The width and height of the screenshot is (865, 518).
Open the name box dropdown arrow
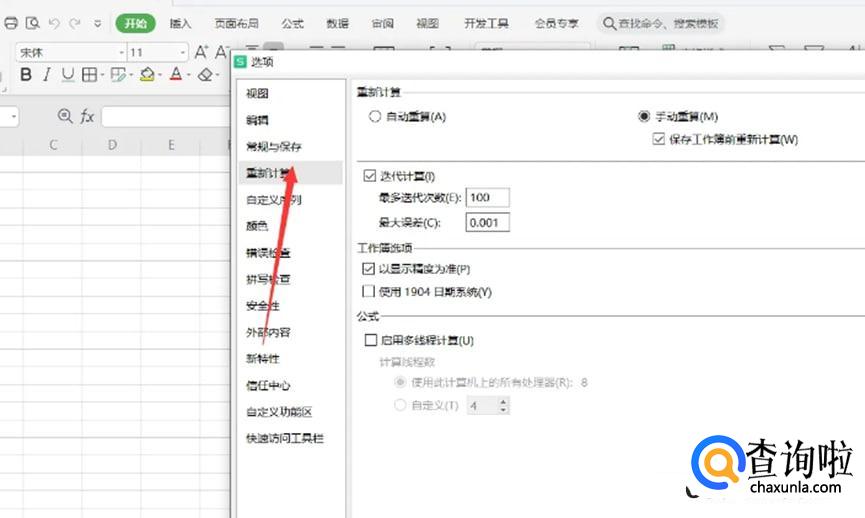coord(13,117)
